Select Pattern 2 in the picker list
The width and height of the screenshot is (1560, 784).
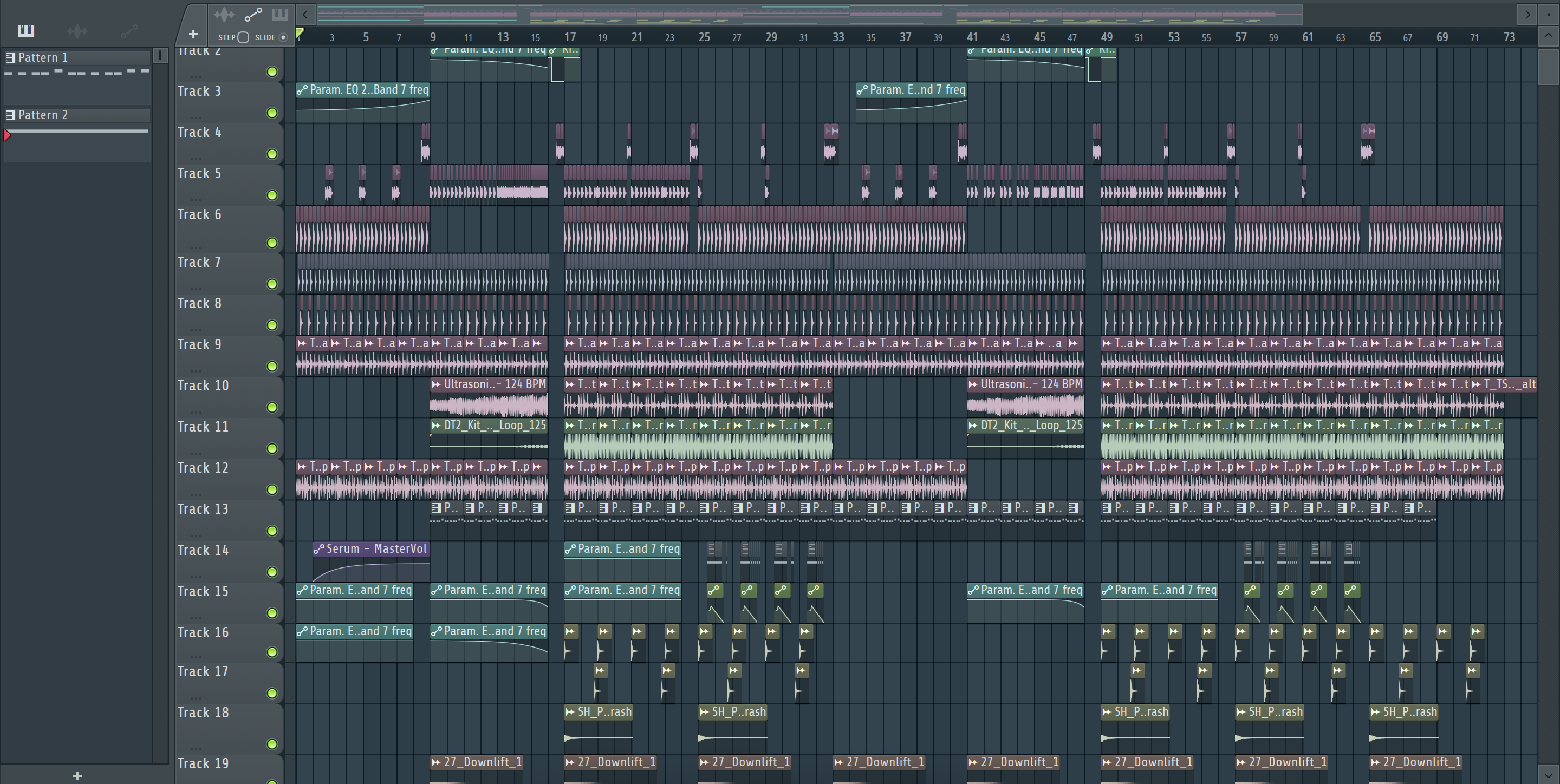coord(77,115)
